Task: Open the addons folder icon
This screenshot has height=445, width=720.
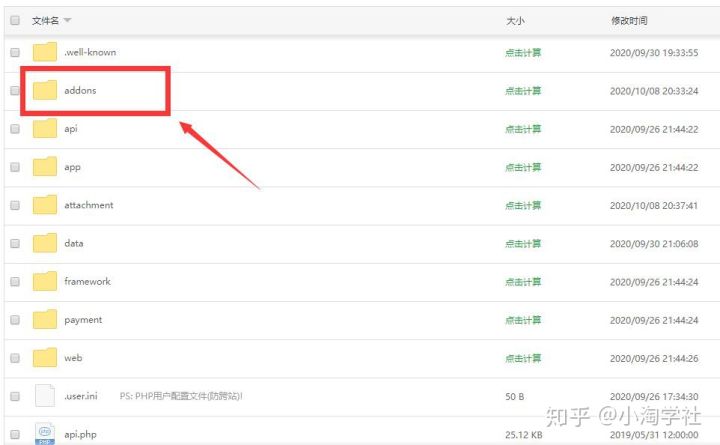Action: point(45,90)
